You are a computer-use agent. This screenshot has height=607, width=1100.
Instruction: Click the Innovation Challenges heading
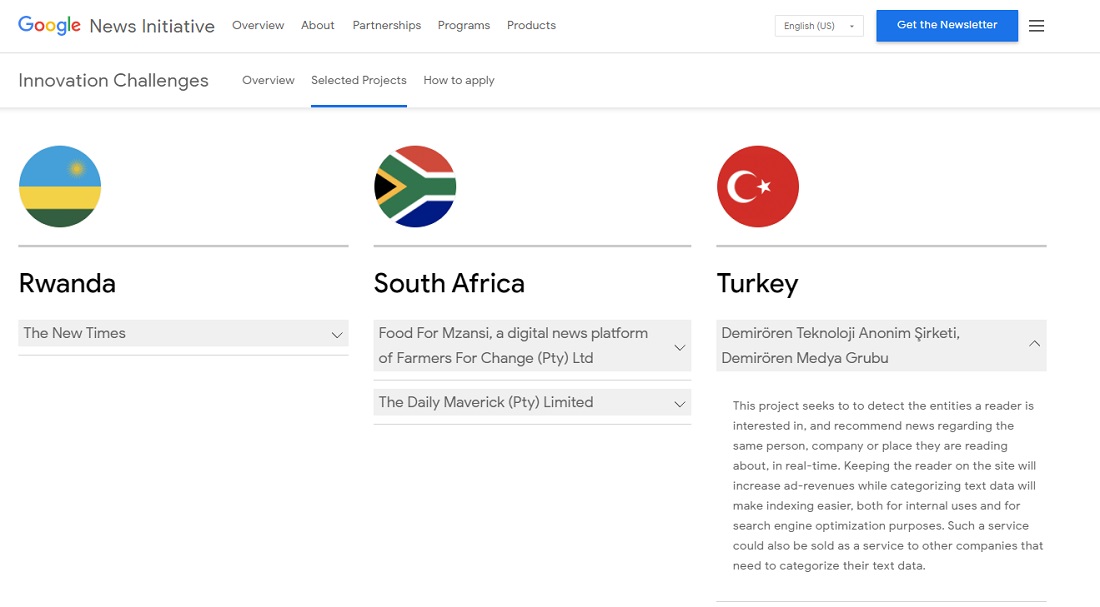coord(114,80)
